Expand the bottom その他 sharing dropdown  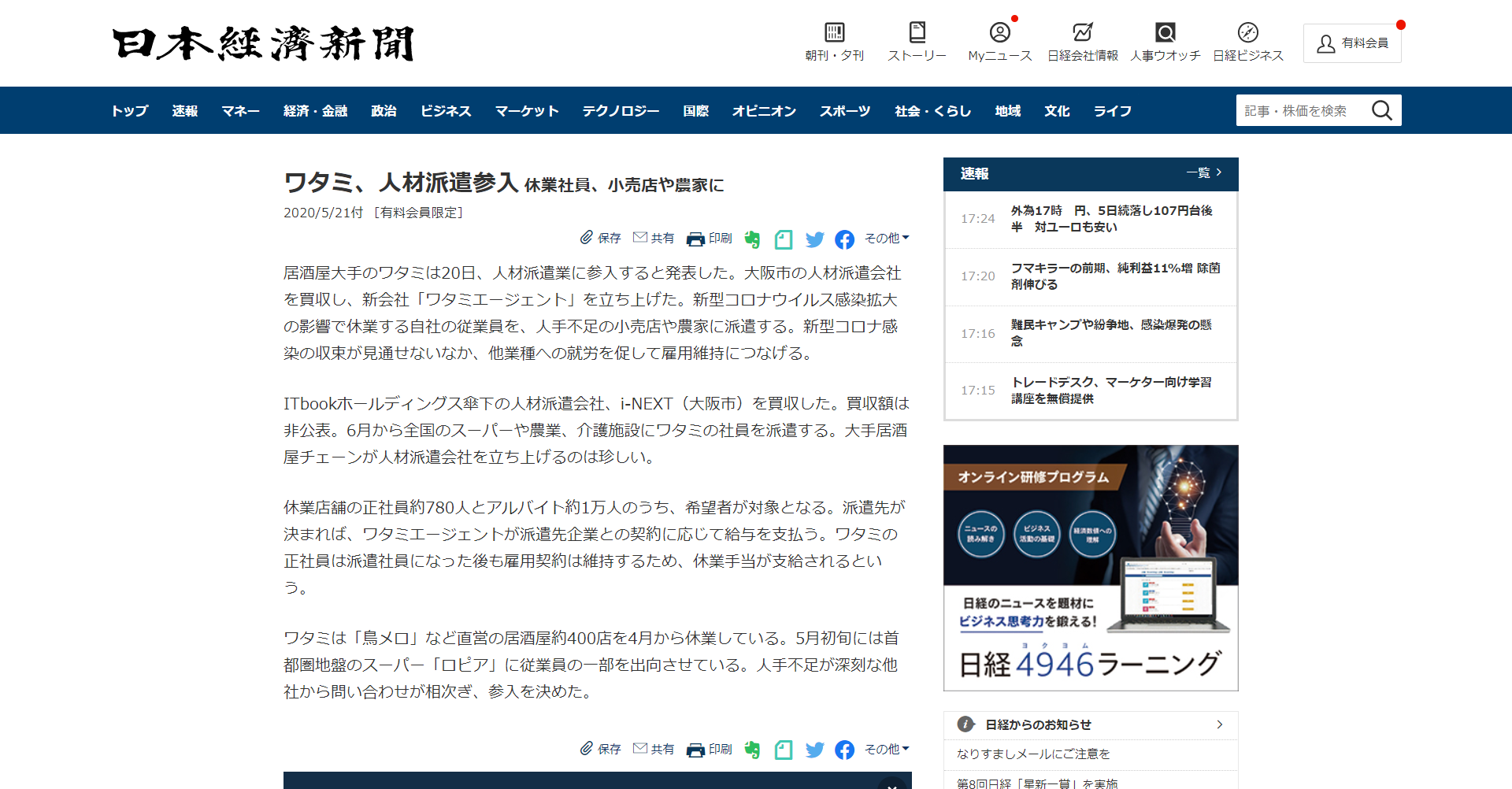pos(887,749)
